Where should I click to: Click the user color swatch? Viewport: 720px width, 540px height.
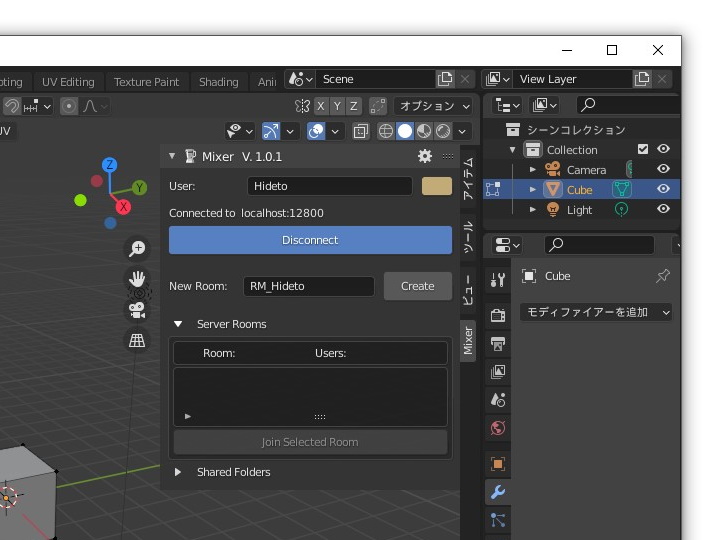437,186
